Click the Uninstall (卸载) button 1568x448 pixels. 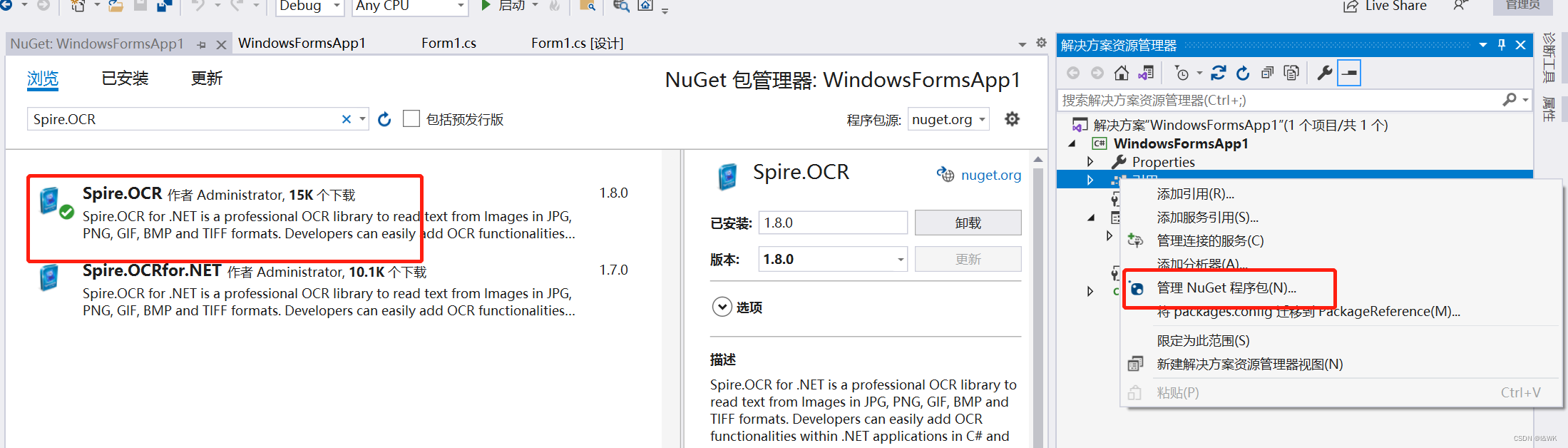click(968, 223)
